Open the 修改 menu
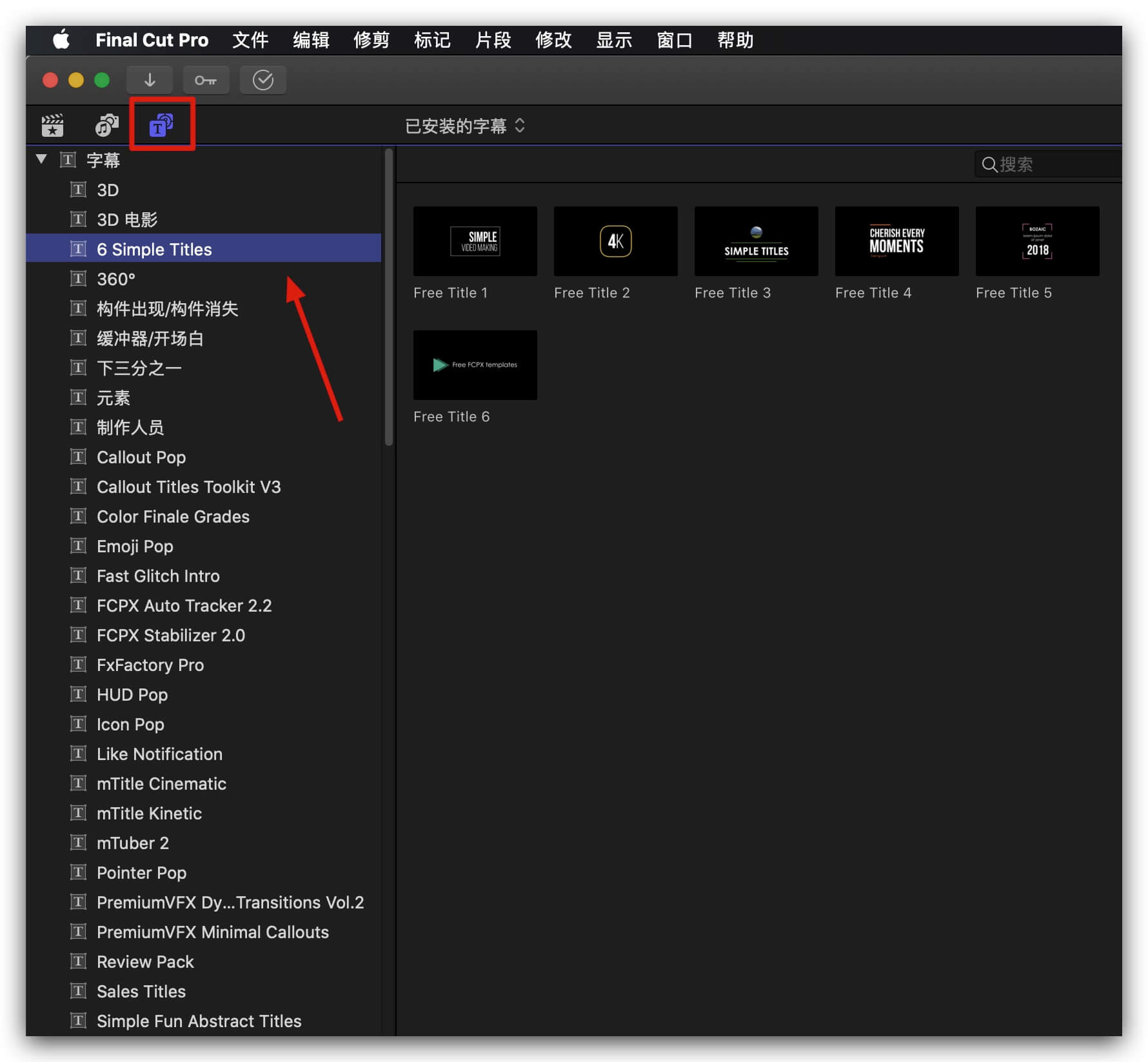 pos(553,40)
